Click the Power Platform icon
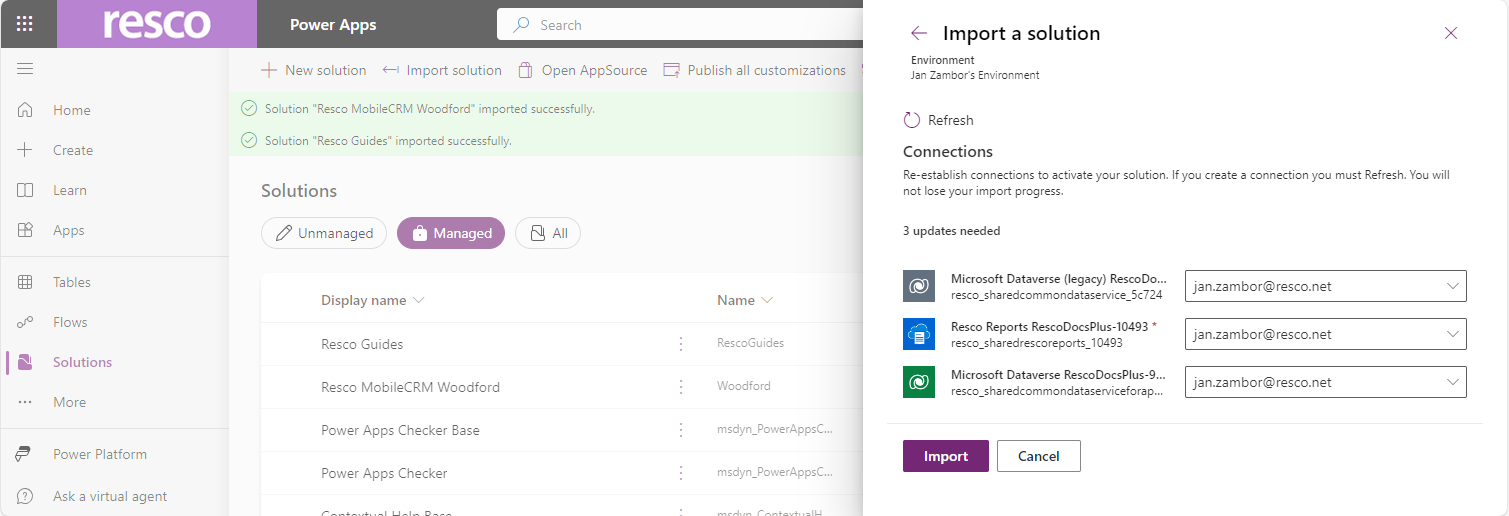 24,454
